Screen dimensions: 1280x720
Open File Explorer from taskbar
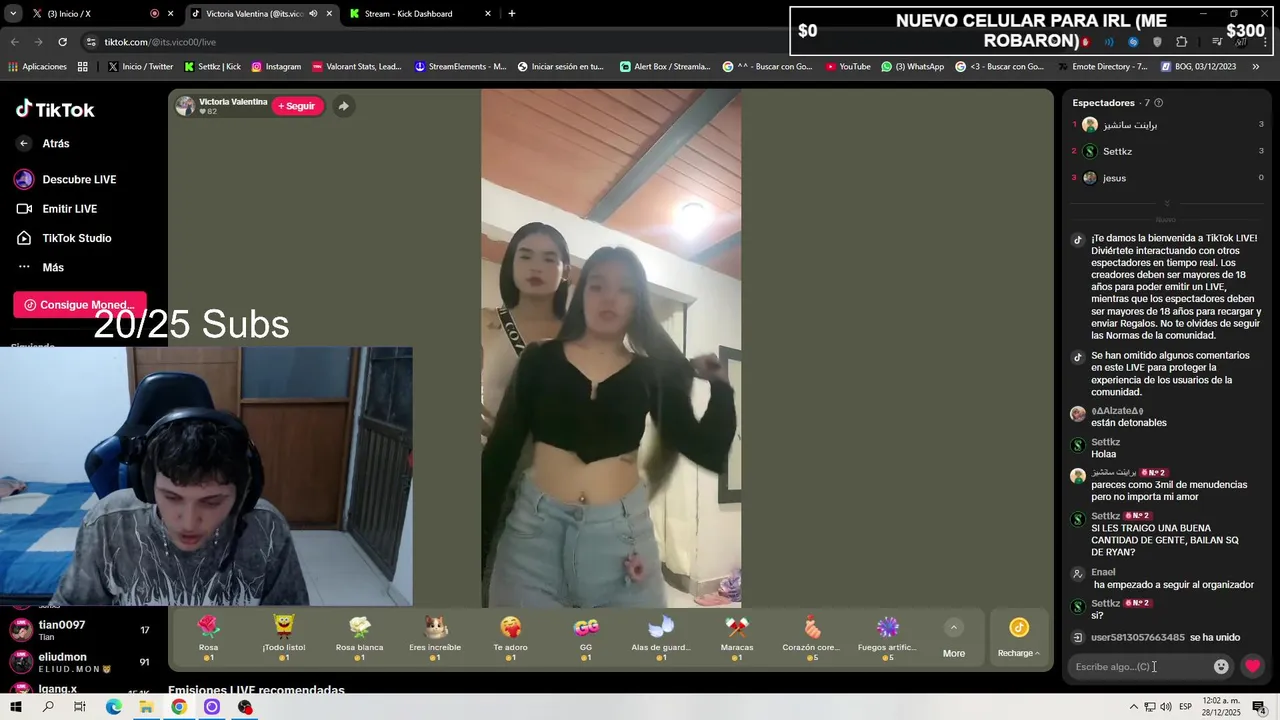(x=146, y=707)
